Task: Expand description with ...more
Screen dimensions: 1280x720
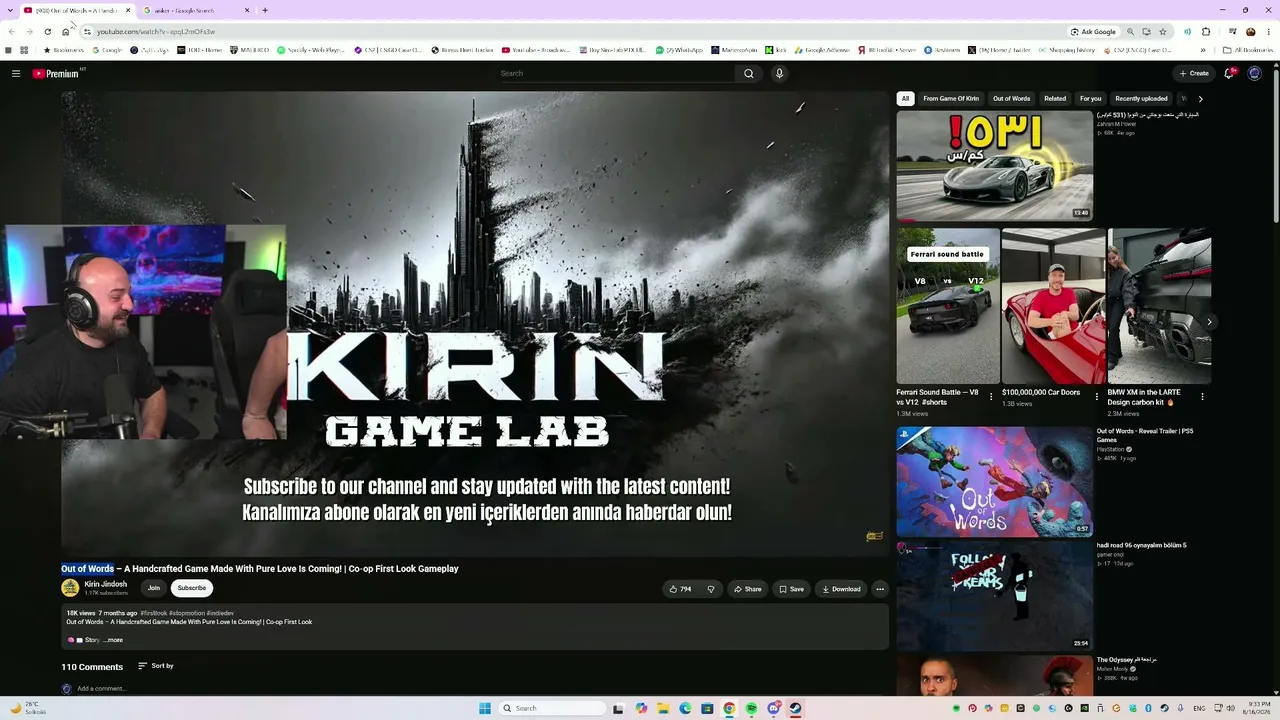Action: point(113,640)
